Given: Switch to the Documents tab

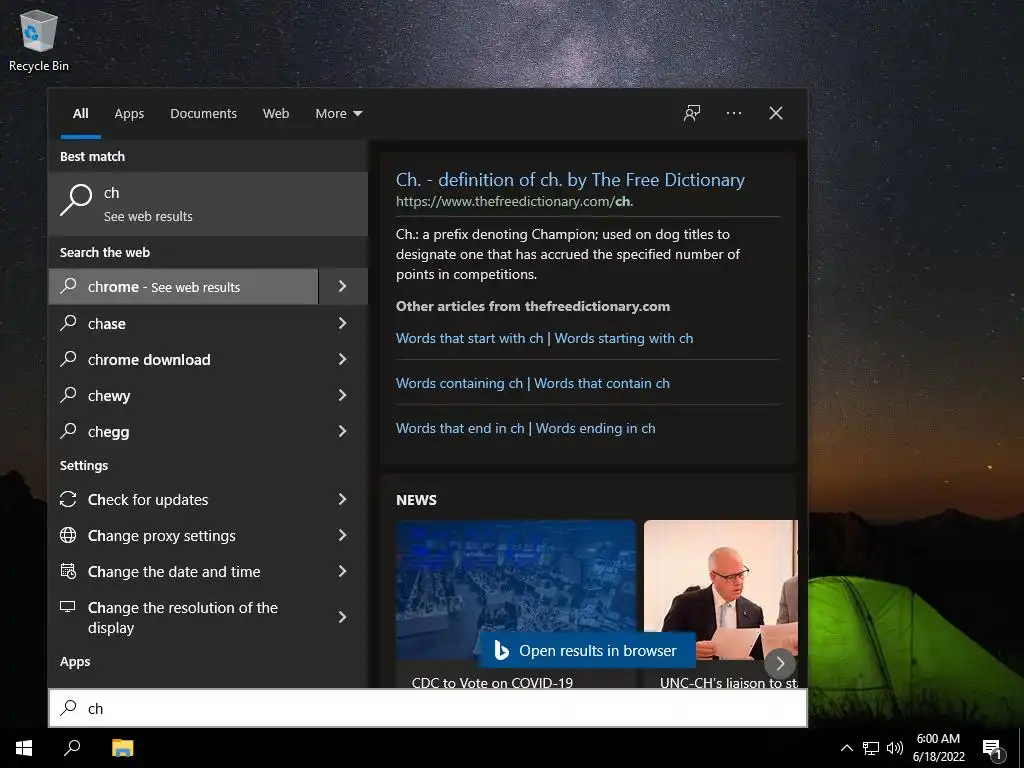Looking at the screenshot, I should pyautogui.click(x=203, y=114).
